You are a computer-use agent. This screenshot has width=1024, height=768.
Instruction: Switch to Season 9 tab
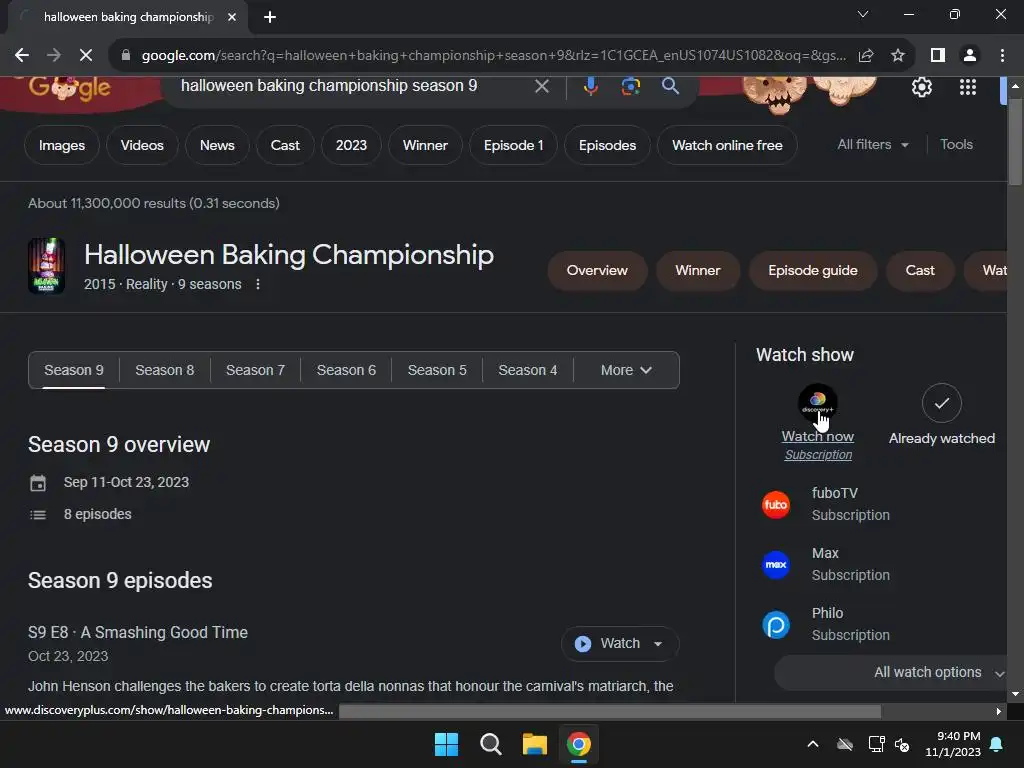pos(74,370)
